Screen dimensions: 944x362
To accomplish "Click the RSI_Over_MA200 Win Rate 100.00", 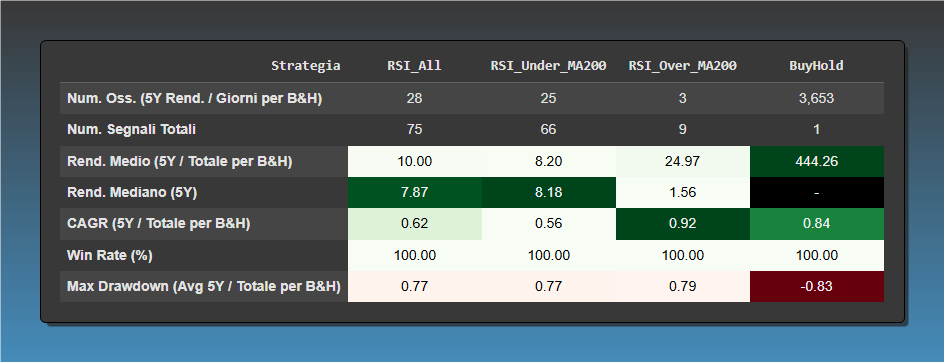I will 683,255.
